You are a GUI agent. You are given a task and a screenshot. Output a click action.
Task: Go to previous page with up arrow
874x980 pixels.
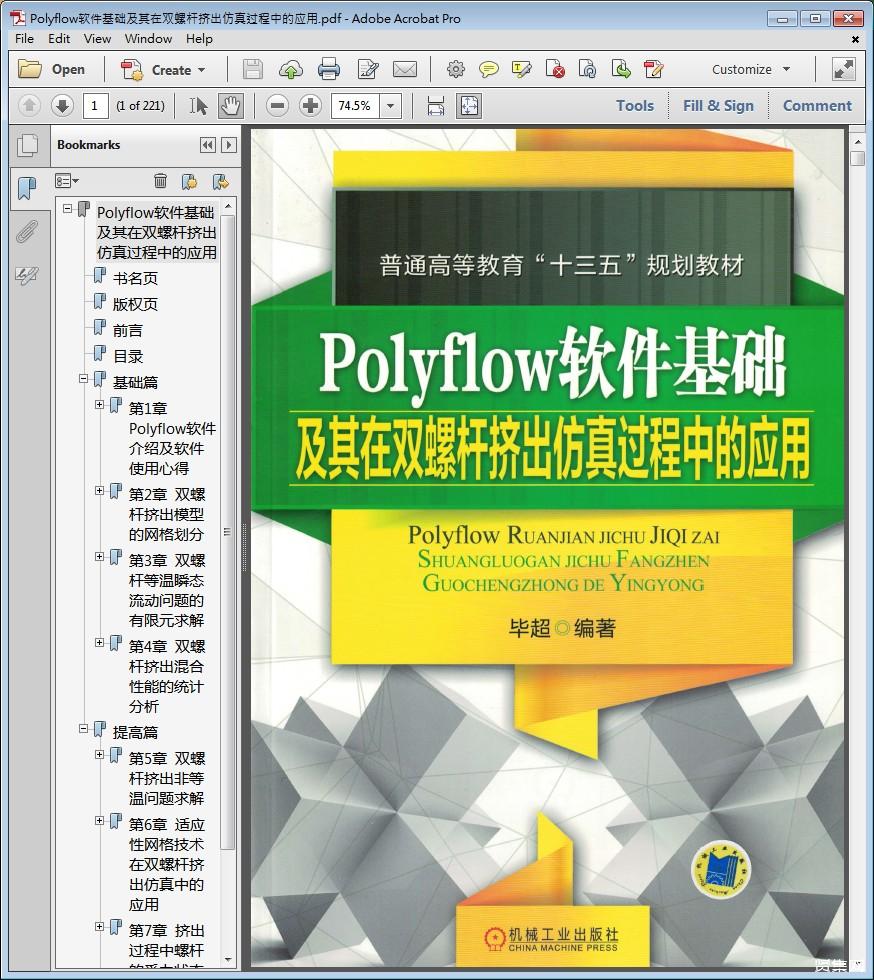coord(29,106)
